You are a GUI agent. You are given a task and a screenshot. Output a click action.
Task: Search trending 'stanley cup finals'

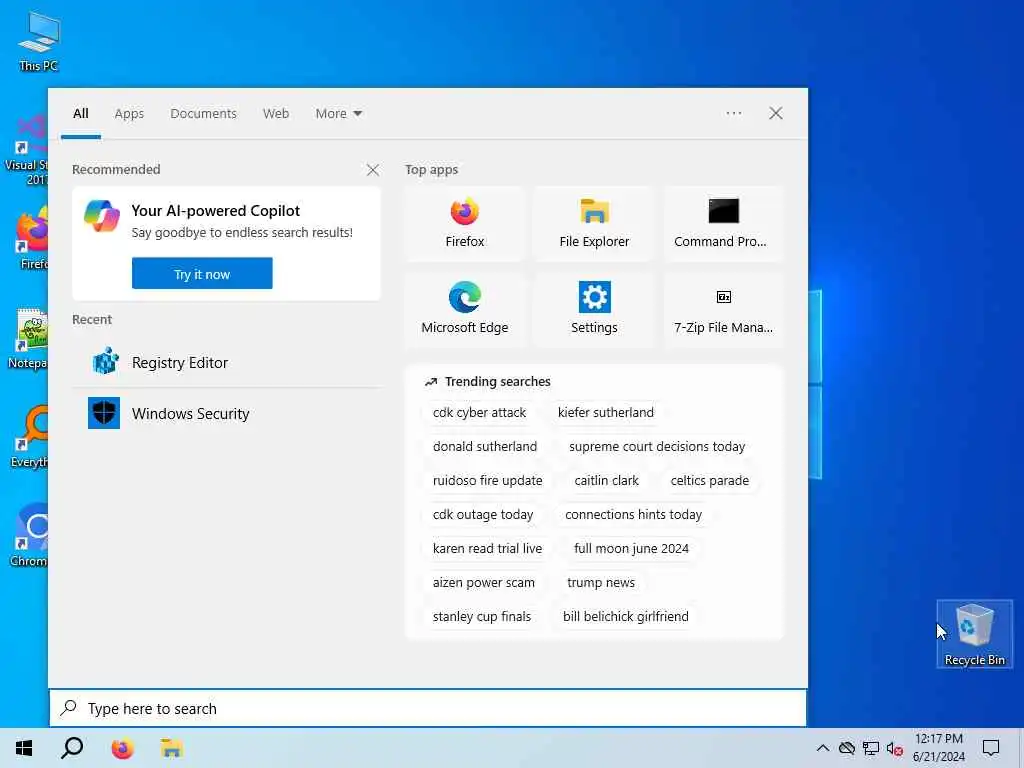(481, 616)
